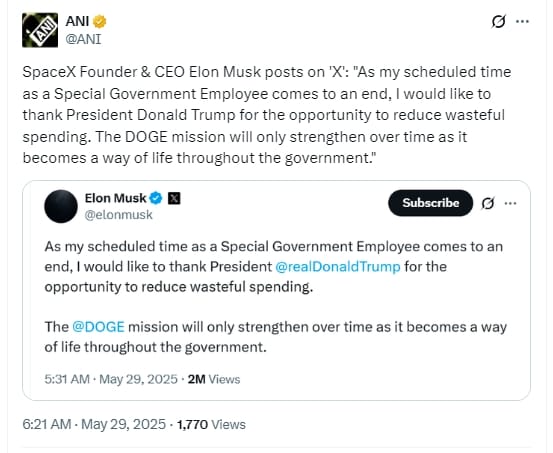Open the @elonmusk handle
553x453 pixels.
[x=118, y=215]
